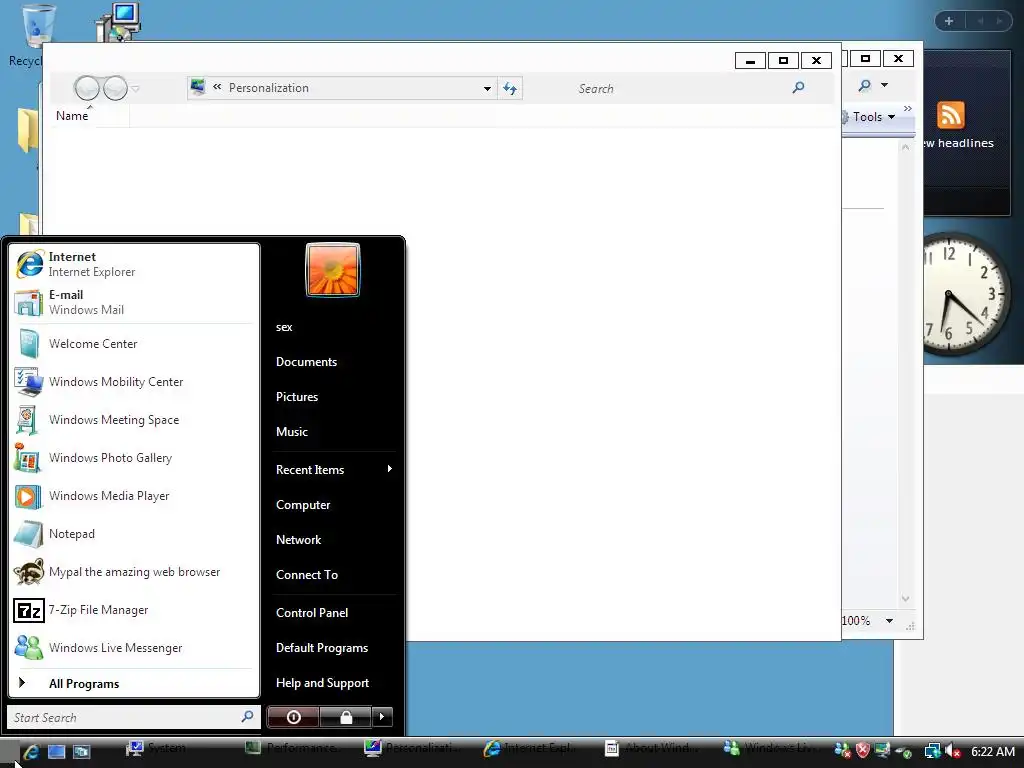Open Notepad from Start menu
This screenshot has height=768, width=1024.
click(x=134, y=534)
